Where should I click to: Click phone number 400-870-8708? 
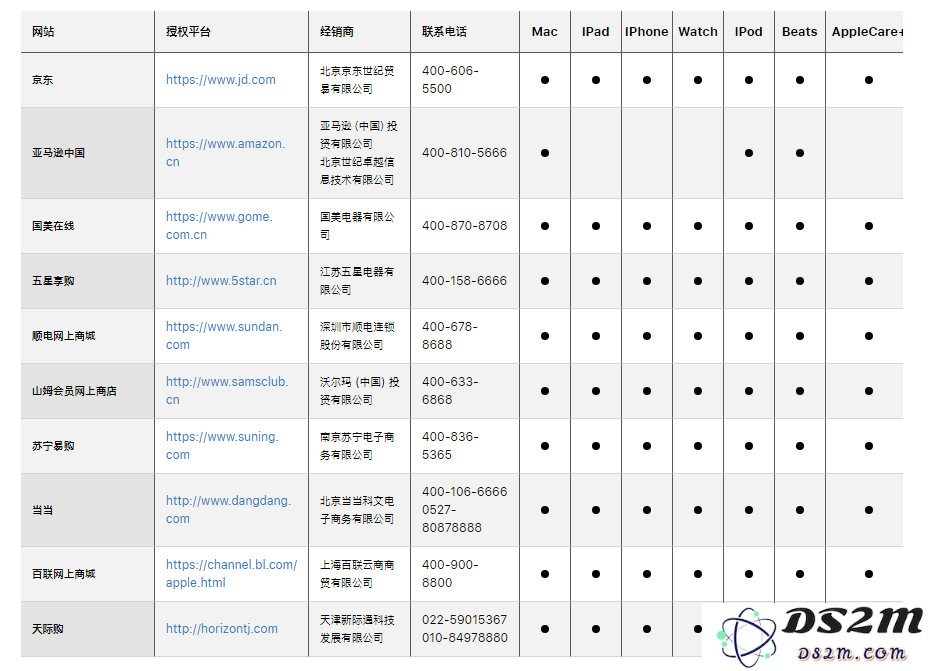465,226
